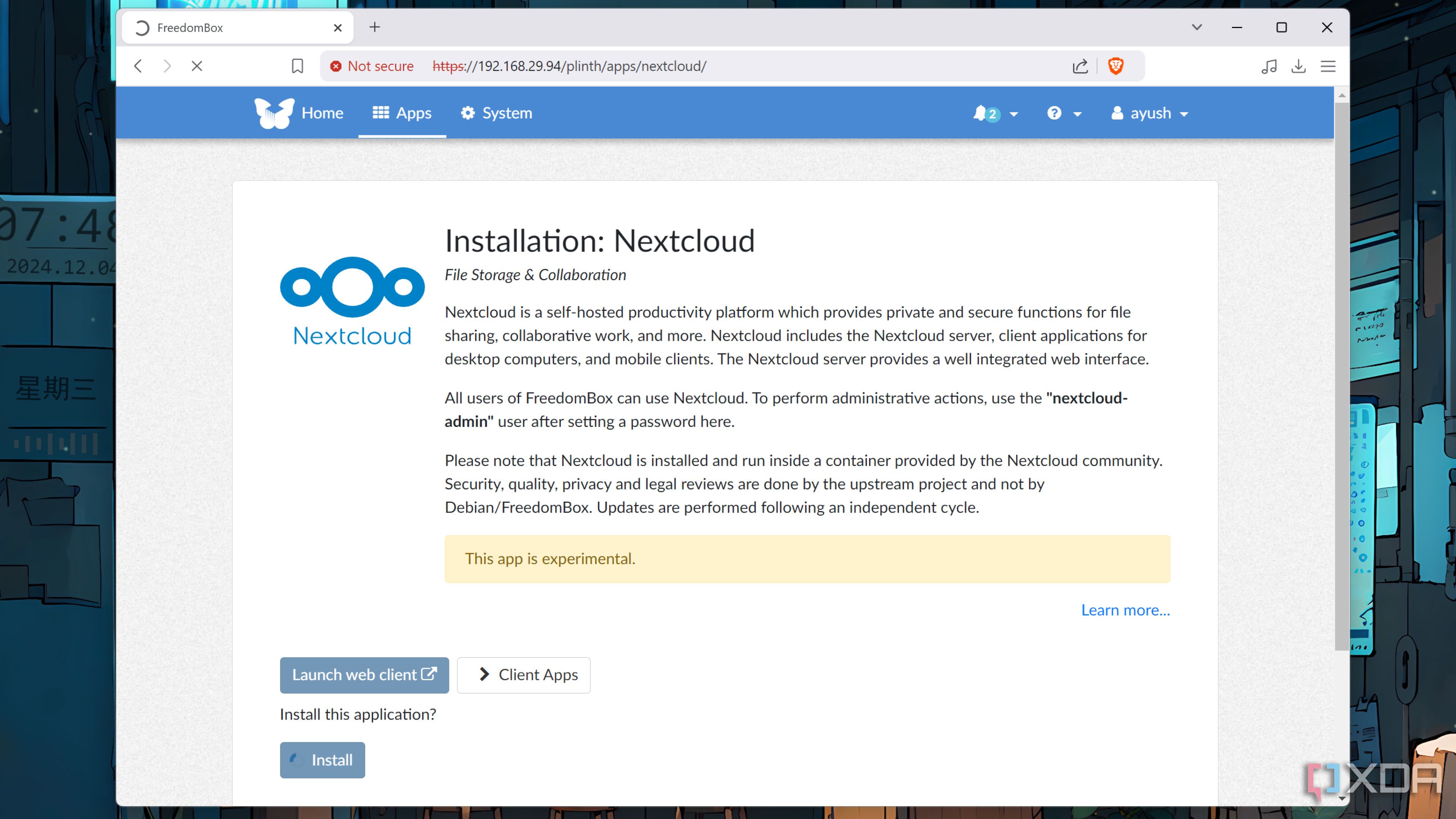Click the scrollbar down arrow
The image size is (1456, 819).
[x=1342, y=799]
